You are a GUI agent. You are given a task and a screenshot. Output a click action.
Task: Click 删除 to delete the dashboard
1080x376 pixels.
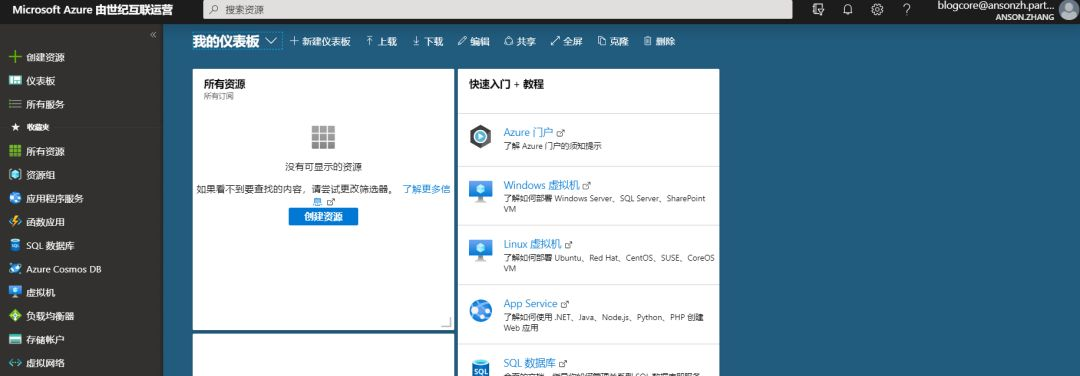pyautogui.click(x=659, y=41)
